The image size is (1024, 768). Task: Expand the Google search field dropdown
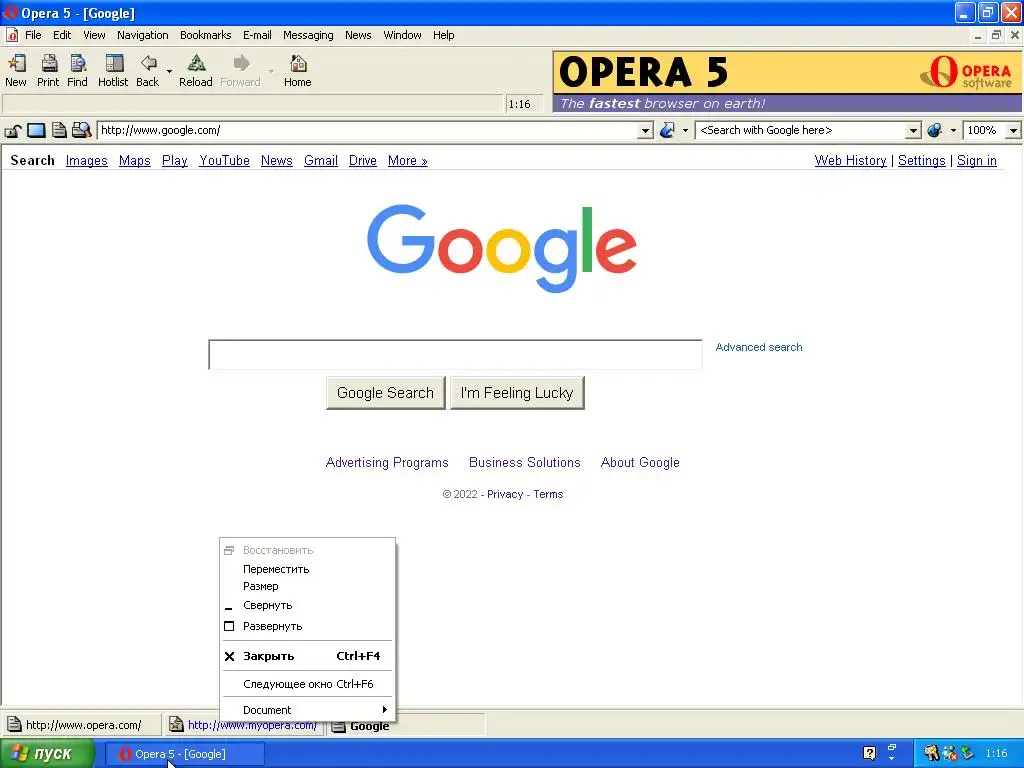pyautogui.click(x=913, y=131)
